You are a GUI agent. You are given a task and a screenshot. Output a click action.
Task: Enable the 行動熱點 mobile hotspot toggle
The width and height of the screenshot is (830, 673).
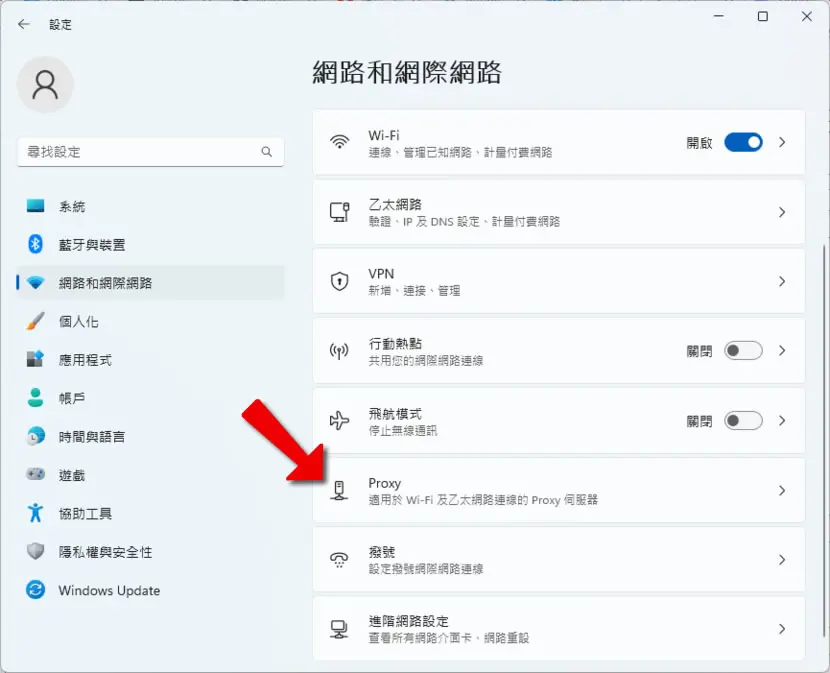coord(743,351)
